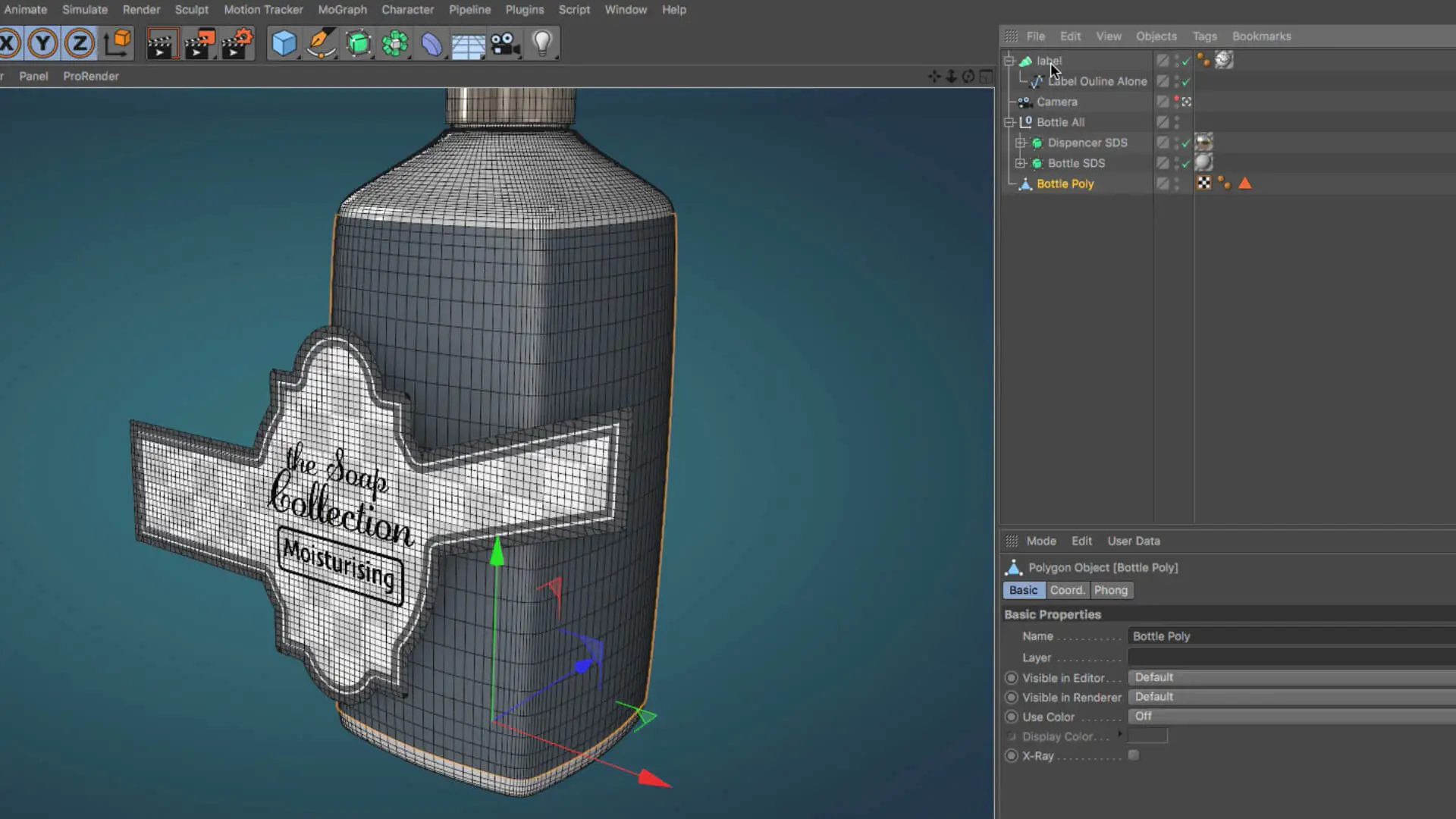Click the empty Layer field
Image resolution: width=1456 pixels, height=819 pixels.
[1291, 657]
